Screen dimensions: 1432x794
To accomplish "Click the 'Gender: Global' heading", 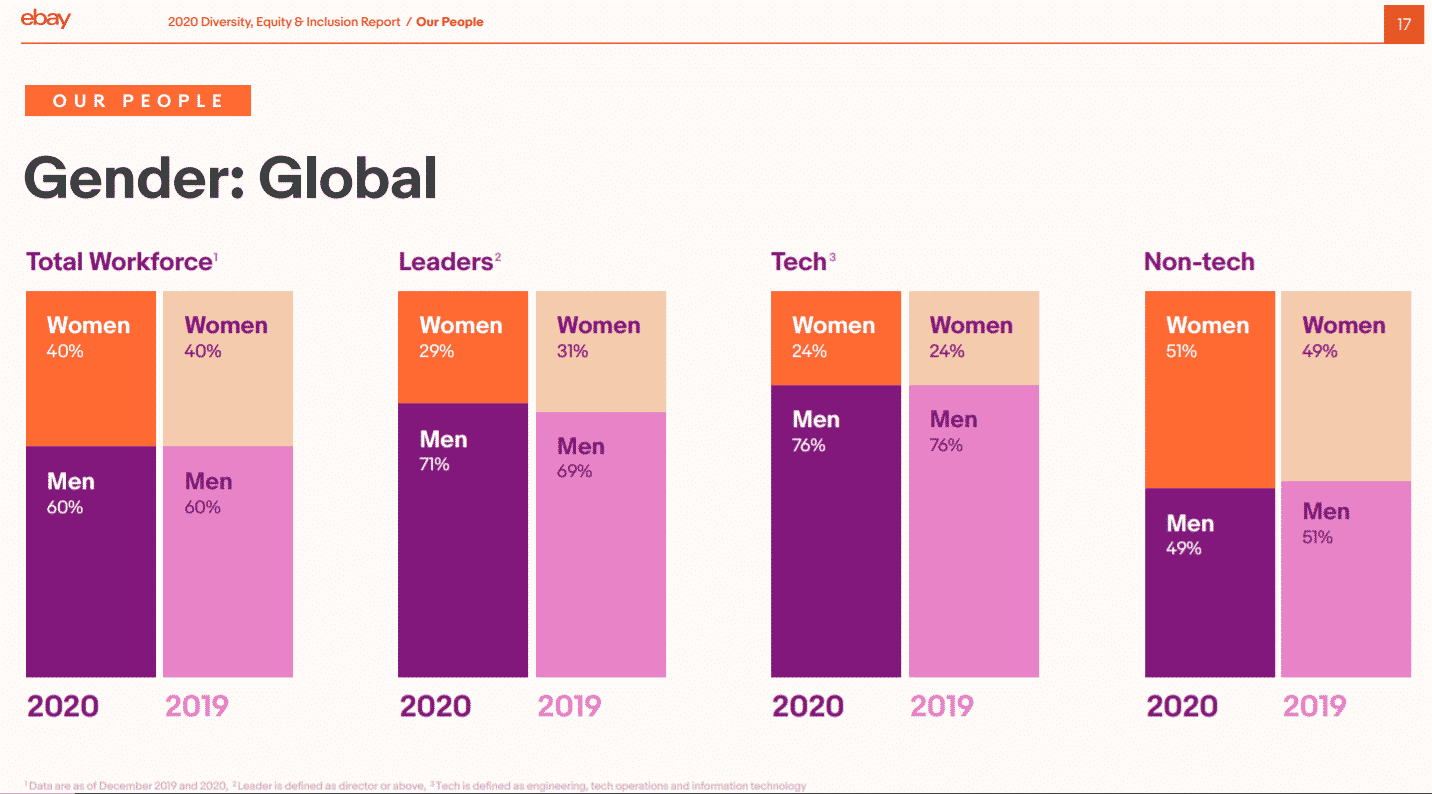I will click(230, 179).
